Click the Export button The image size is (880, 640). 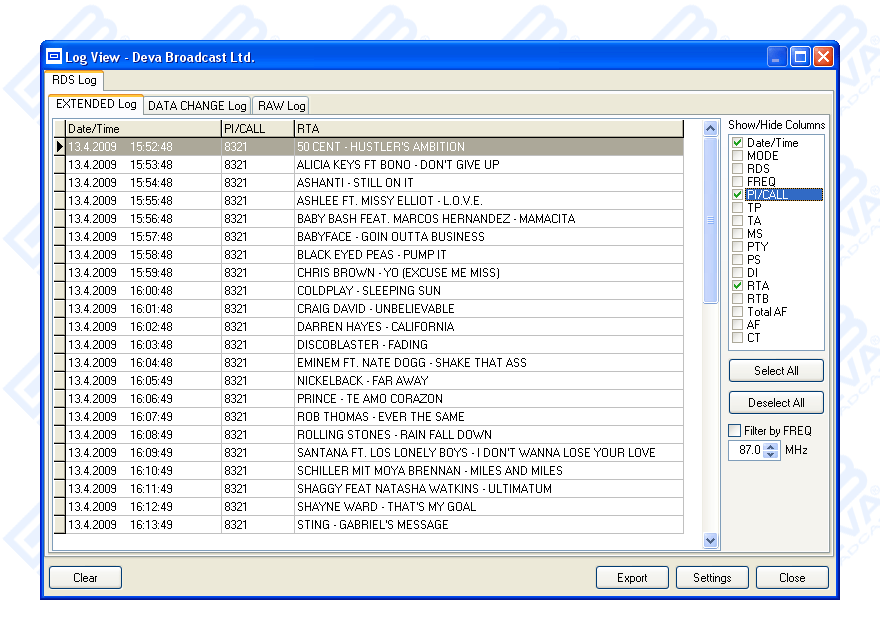(x=632, y=578)
